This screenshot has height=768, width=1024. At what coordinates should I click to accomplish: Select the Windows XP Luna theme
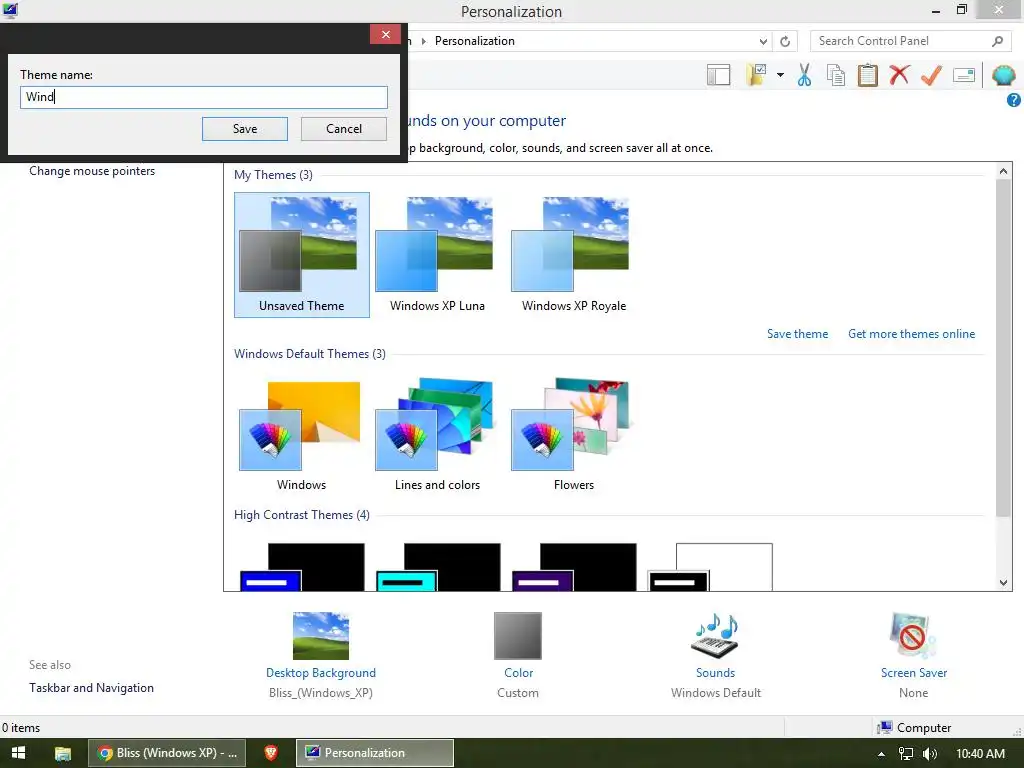click(x=438, y=255)
